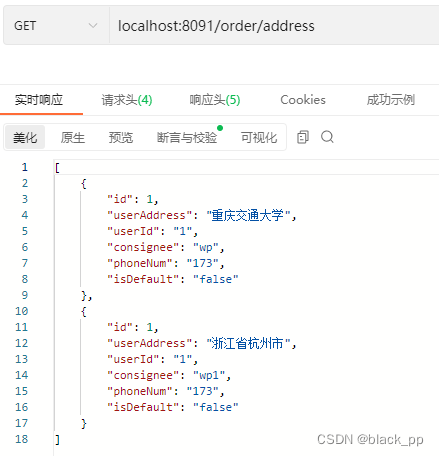Click the "userAddress" key on line 12

[150, 343]
